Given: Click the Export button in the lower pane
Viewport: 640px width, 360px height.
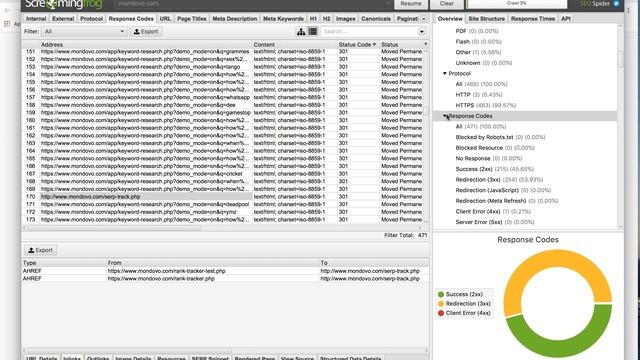Looking at the screenshot, I should click(40, 250).
